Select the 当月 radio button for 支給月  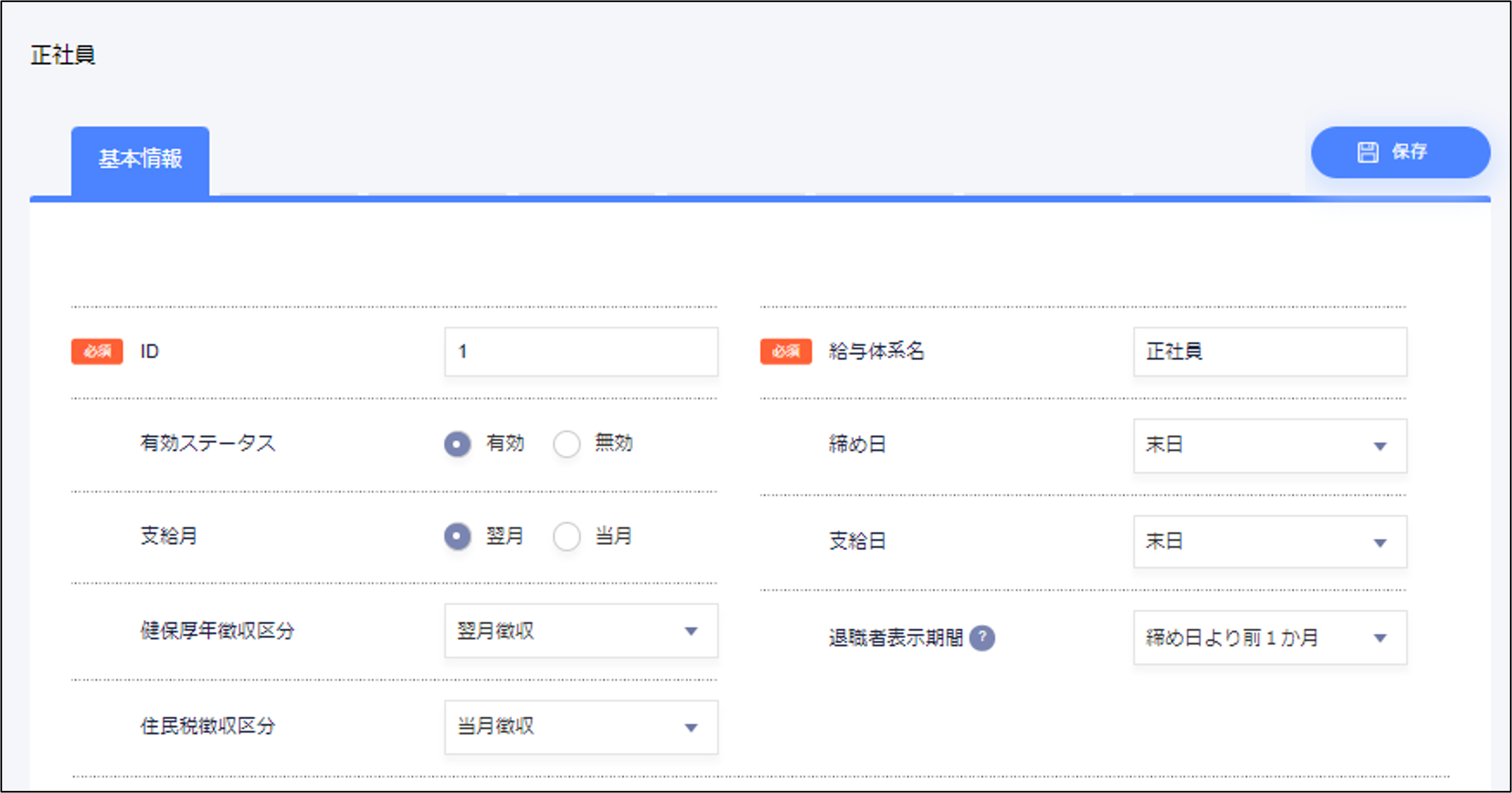[567, 536]
